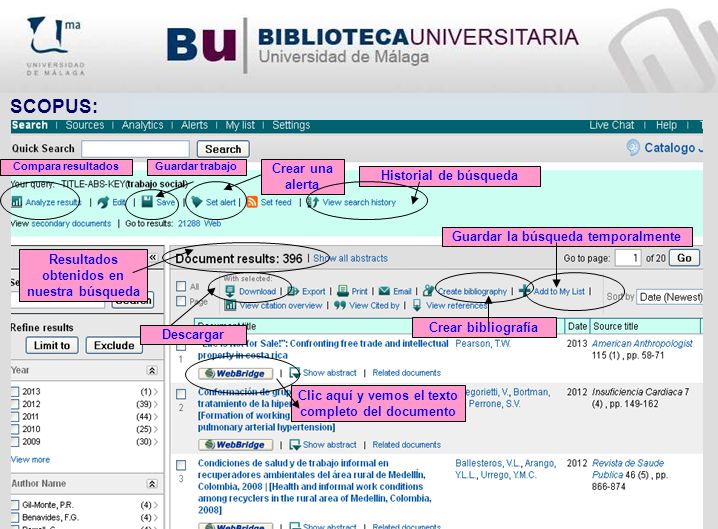Expand the 2013 year arrow
The height and width of the screenshot is (529, 718).
click(x=156, y=392)
